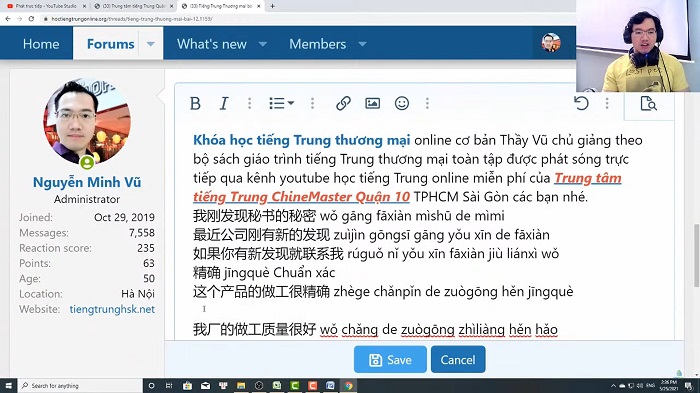Open the Forums navigation tab
Image resolution: width=700 pixels, height=393 pixels.
tap(111, 44)
